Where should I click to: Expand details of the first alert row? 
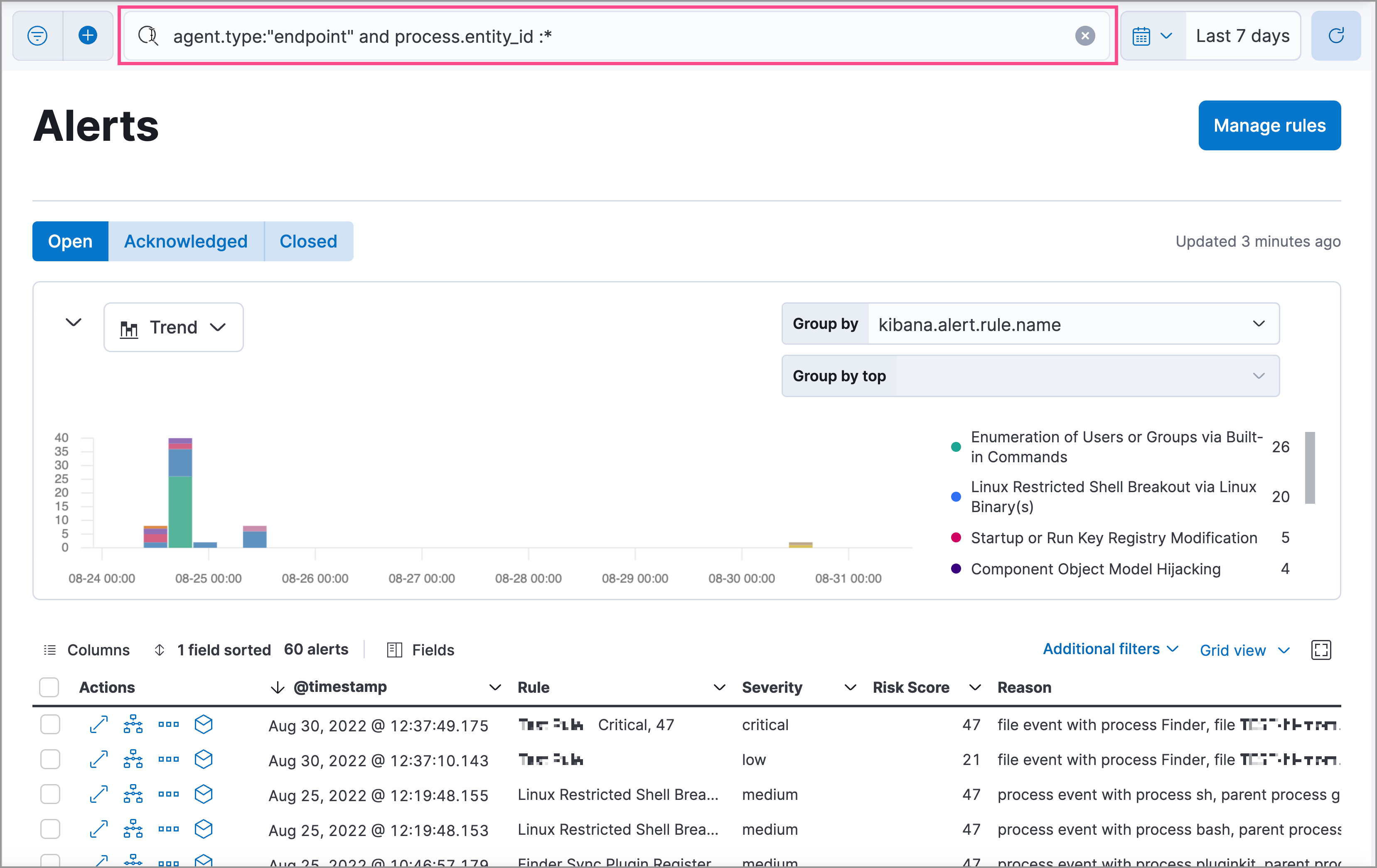(98, 725)
